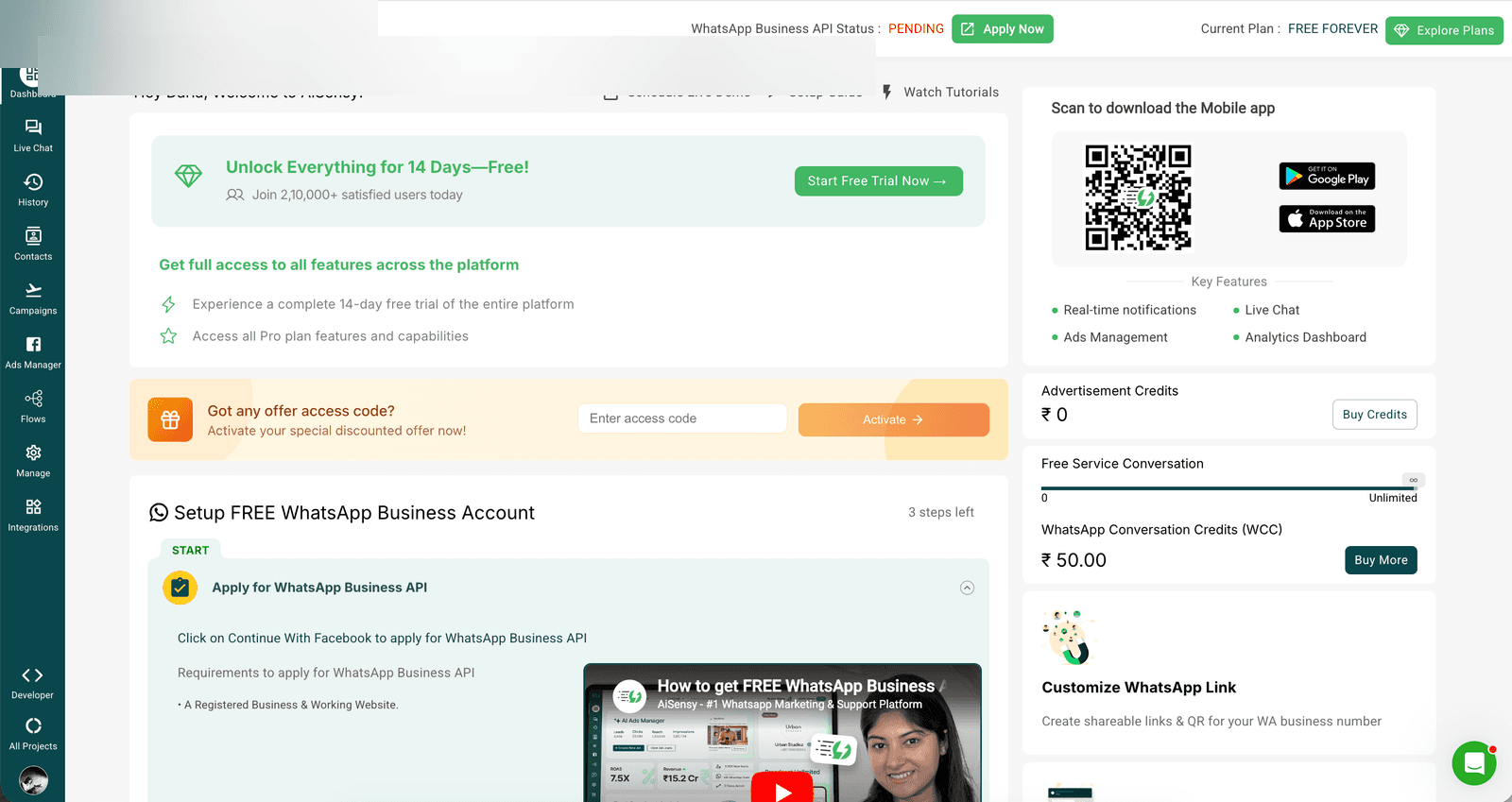This screenshot has height=802, width=1512.
Task: Open Manage settings in sidebar
Action: (x=33, y=461)
